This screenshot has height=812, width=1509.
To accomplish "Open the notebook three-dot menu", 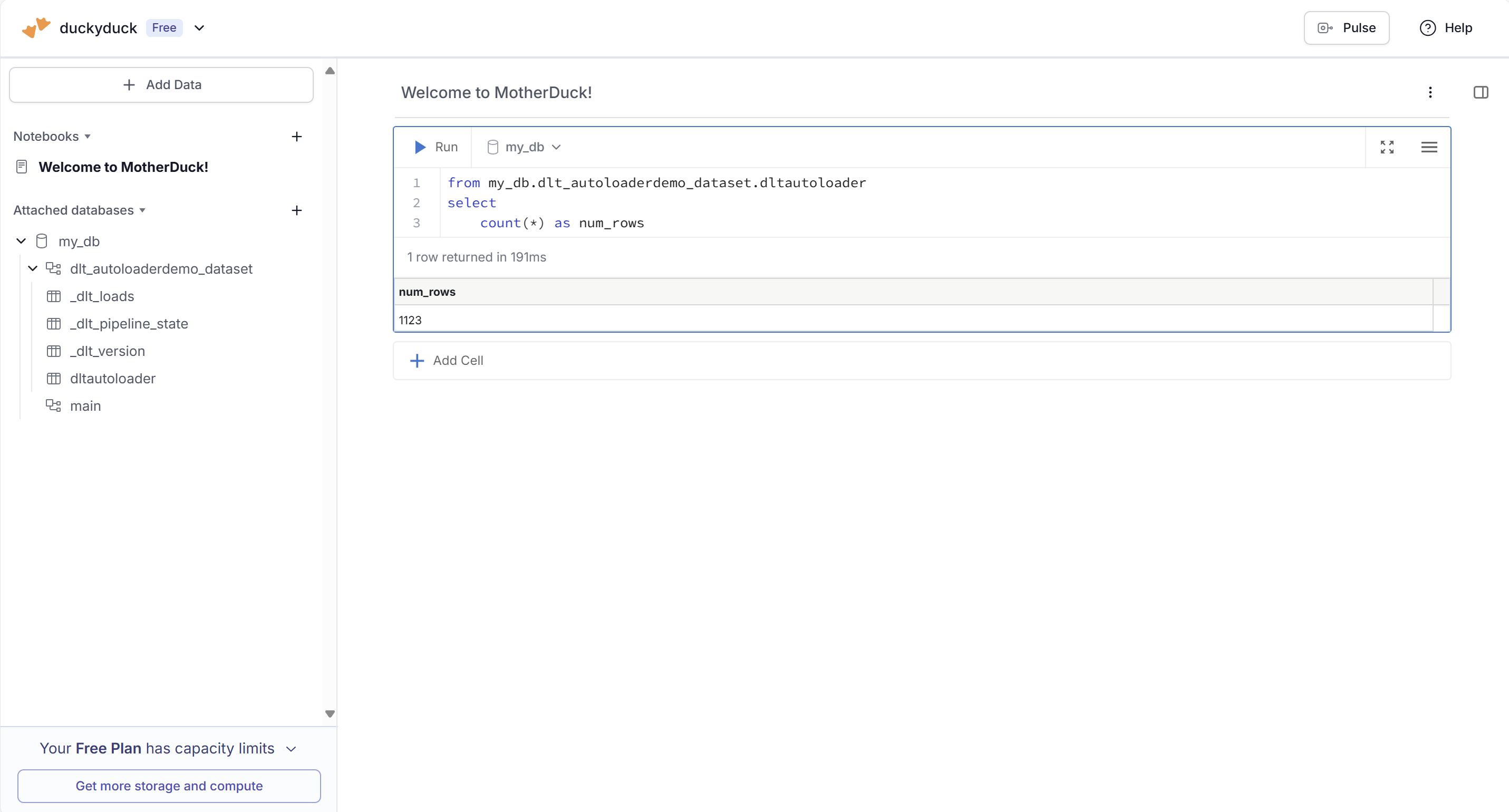I will click(1431, 92).
